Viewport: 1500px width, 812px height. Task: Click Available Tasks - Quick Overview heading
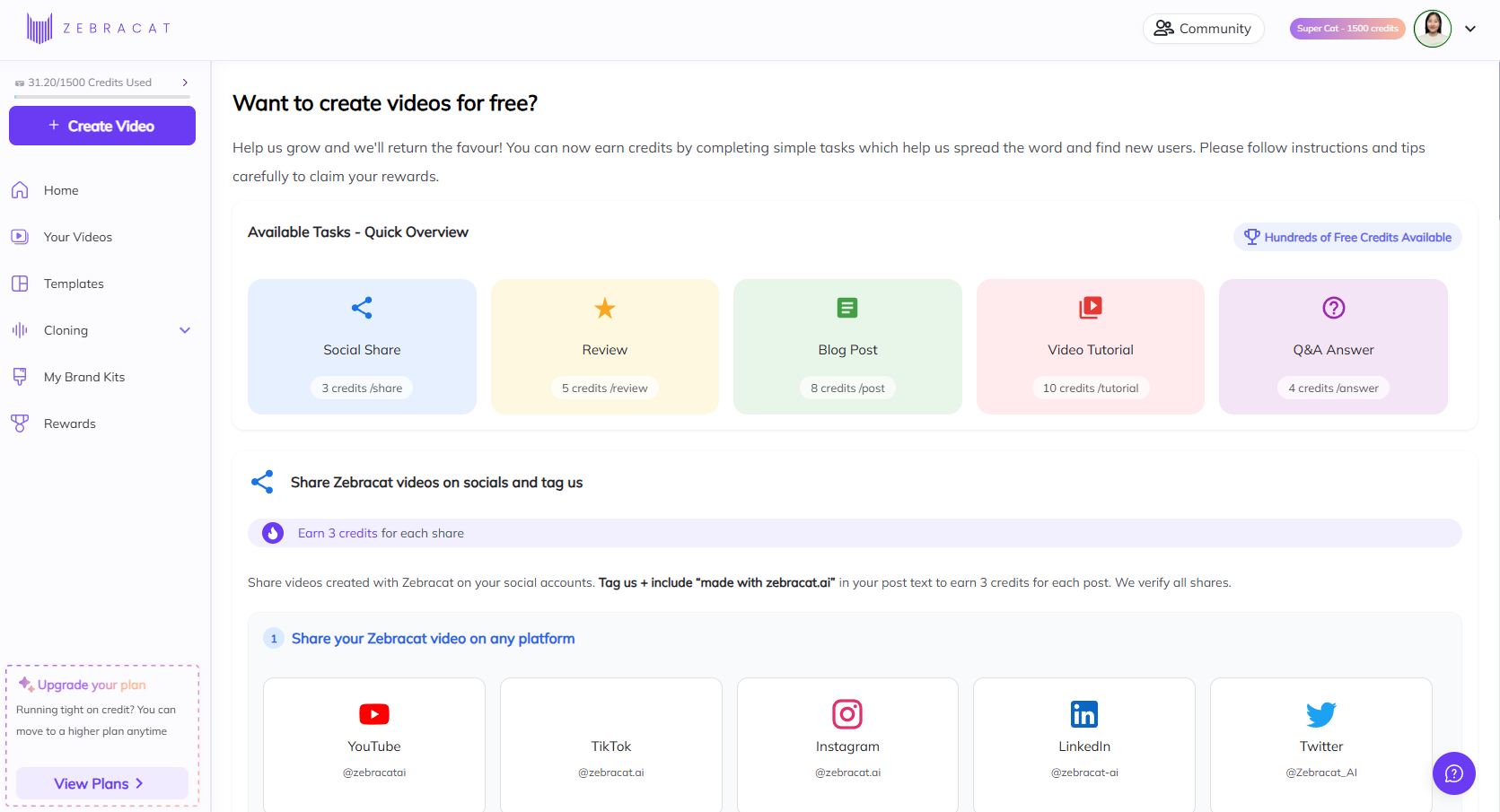pos(358,232)
